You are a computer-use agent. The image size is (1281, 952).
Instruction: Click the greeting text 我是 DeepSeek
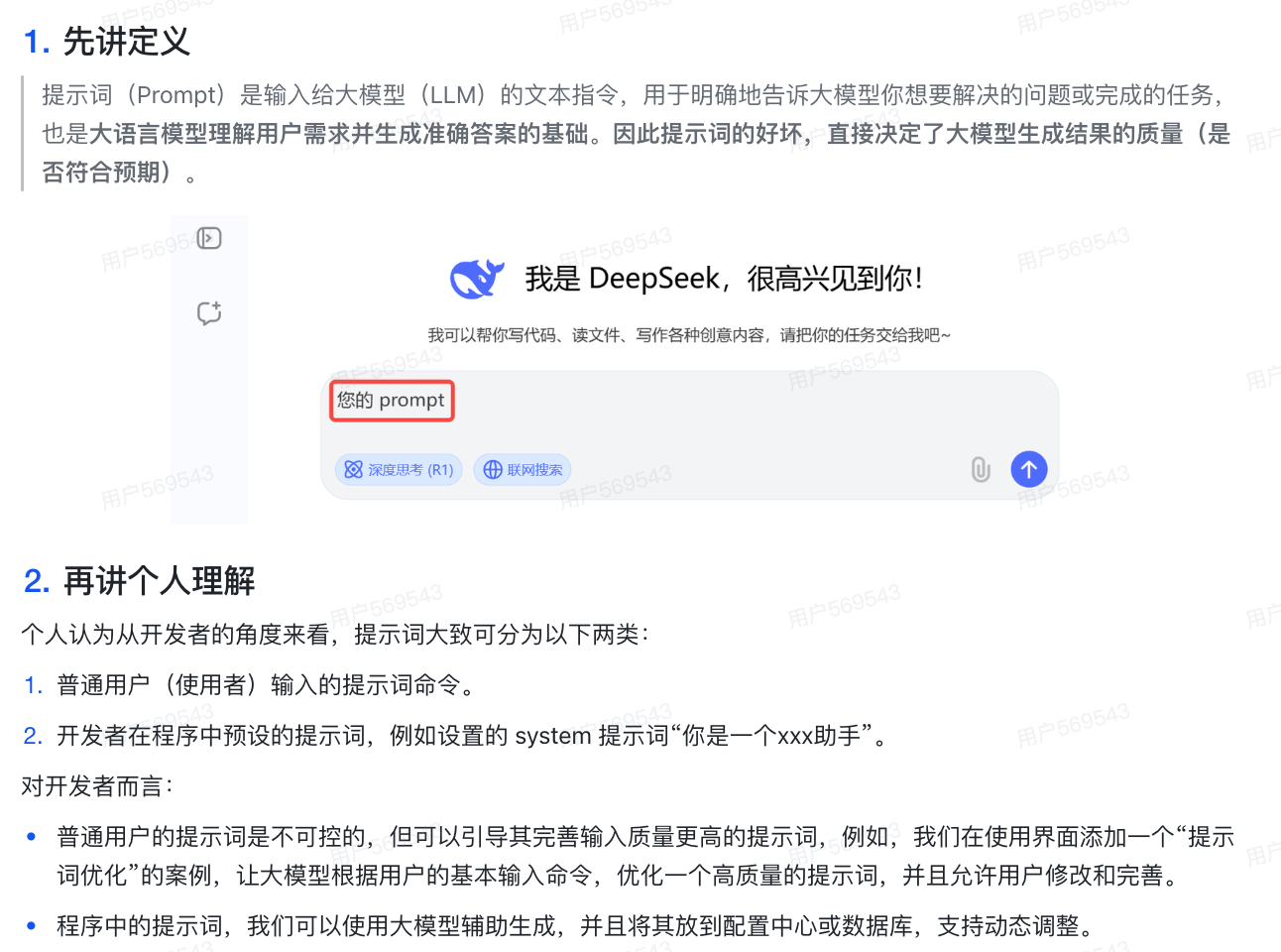point(623,279)
